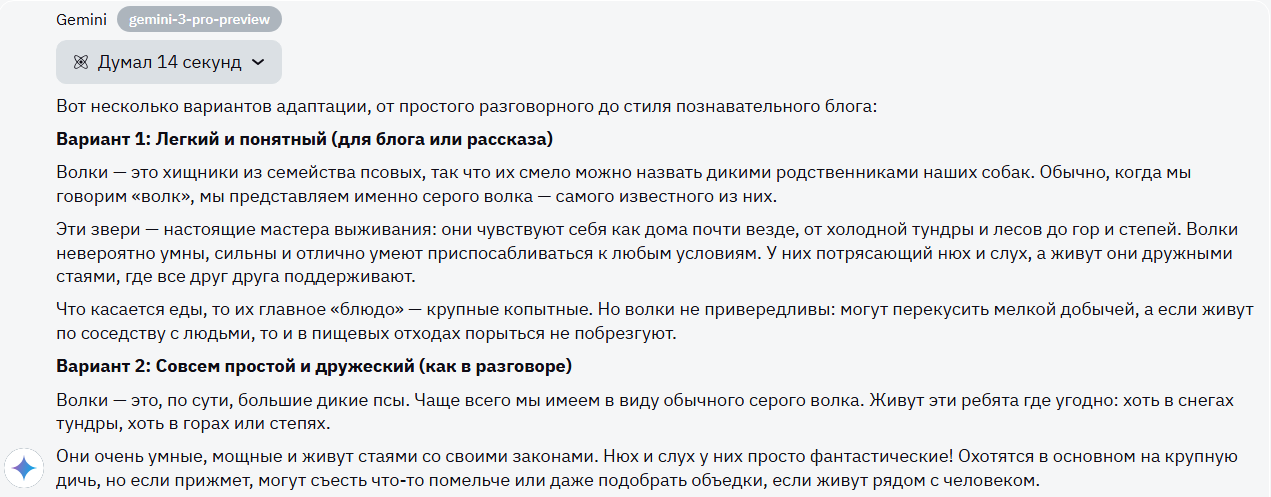The width and height of the screenshot is (1271, 497).
Task: Click the gemini-3-pro-preview model badge
Action: pyautogui.click(x=200, y=19)
